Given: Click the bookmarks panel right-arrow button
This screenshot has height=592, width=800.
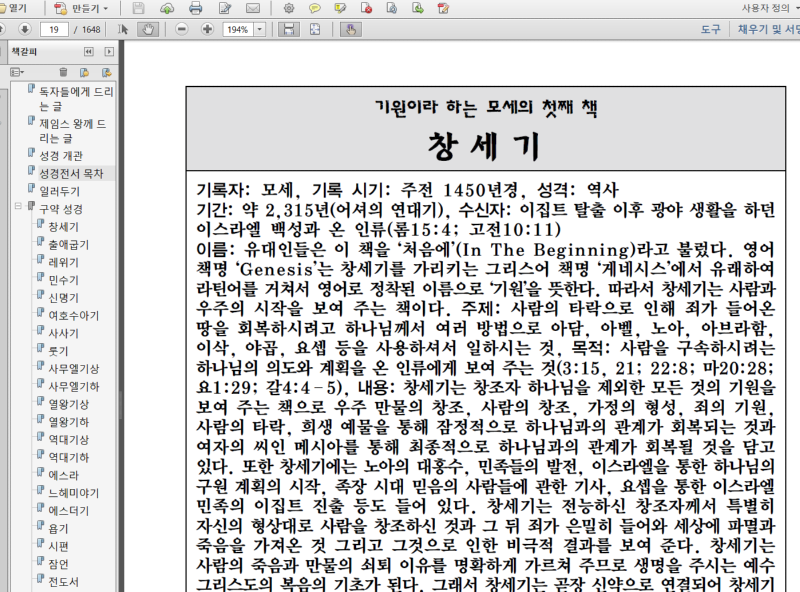Looking at the screenshot, I should pos(109,52).
